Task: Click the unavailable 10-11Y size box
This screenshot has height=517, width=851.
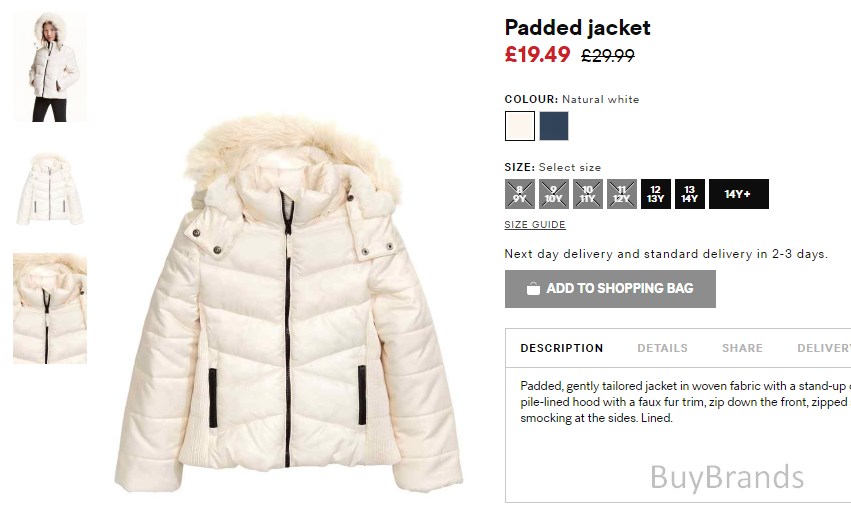Action: (587, 194)
